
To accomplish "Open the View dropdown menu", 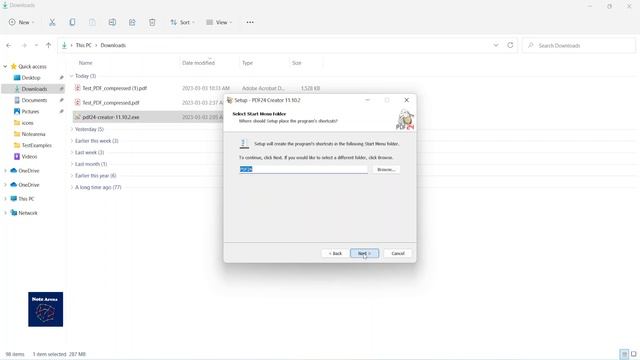I will 219,22.
